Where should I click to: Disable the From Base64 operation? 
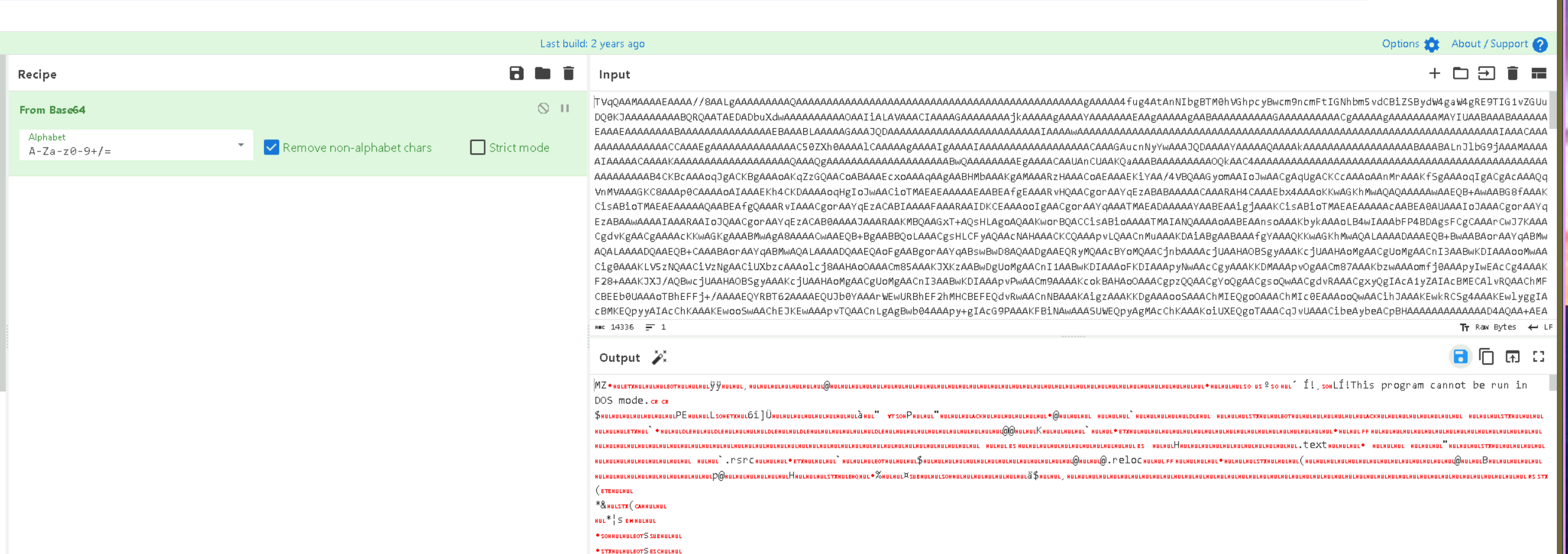click(x=543, y=109)
